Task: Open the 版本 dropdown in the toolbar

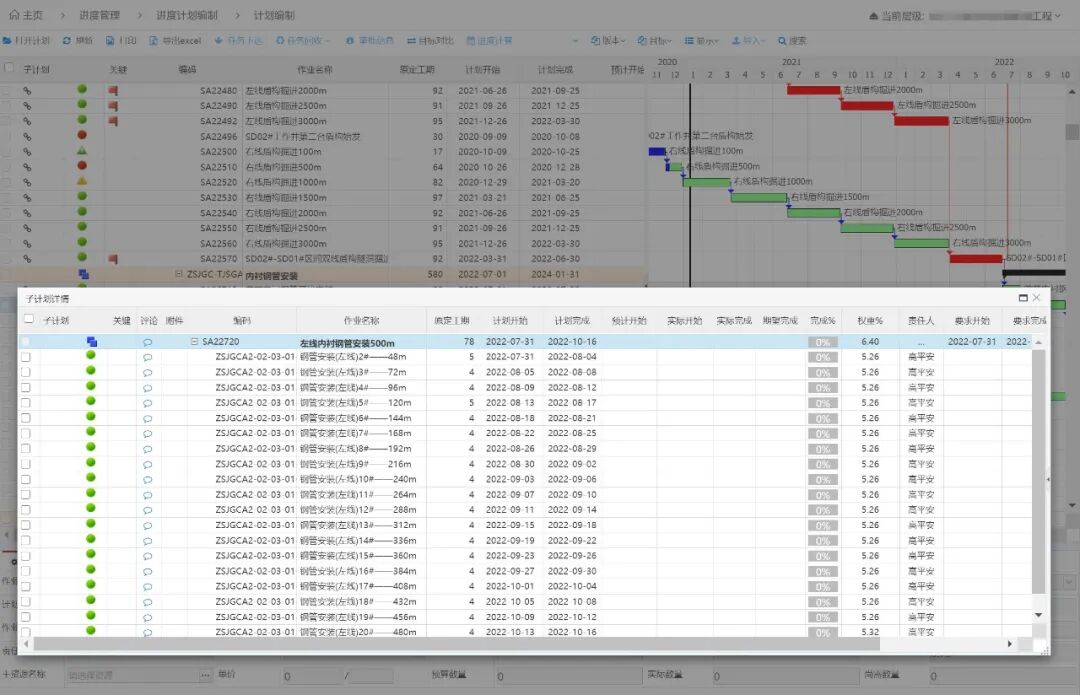Action: click(608, 41)
